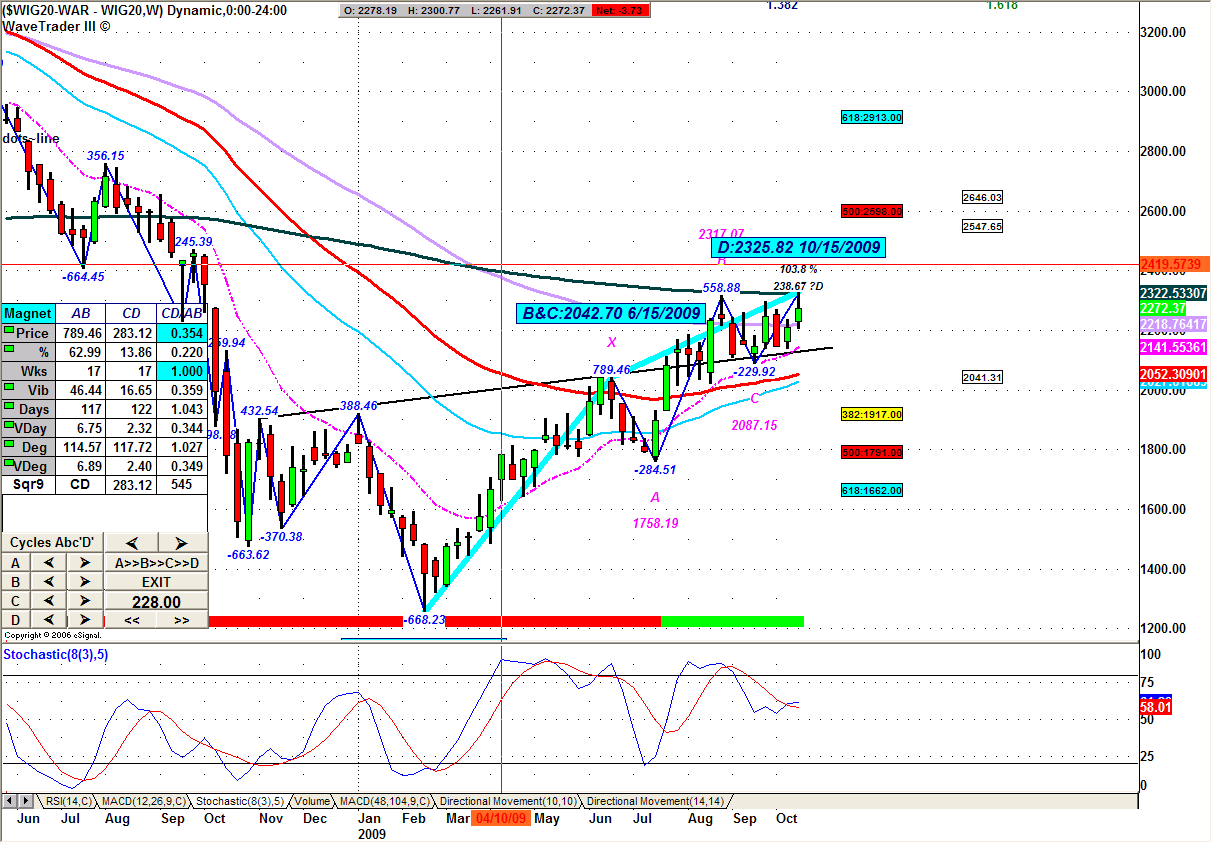Viewport: 1212px width, 843px height.
Task: Click the 382:1917.00 yellow level label
Action: click(x=872, y=413)
